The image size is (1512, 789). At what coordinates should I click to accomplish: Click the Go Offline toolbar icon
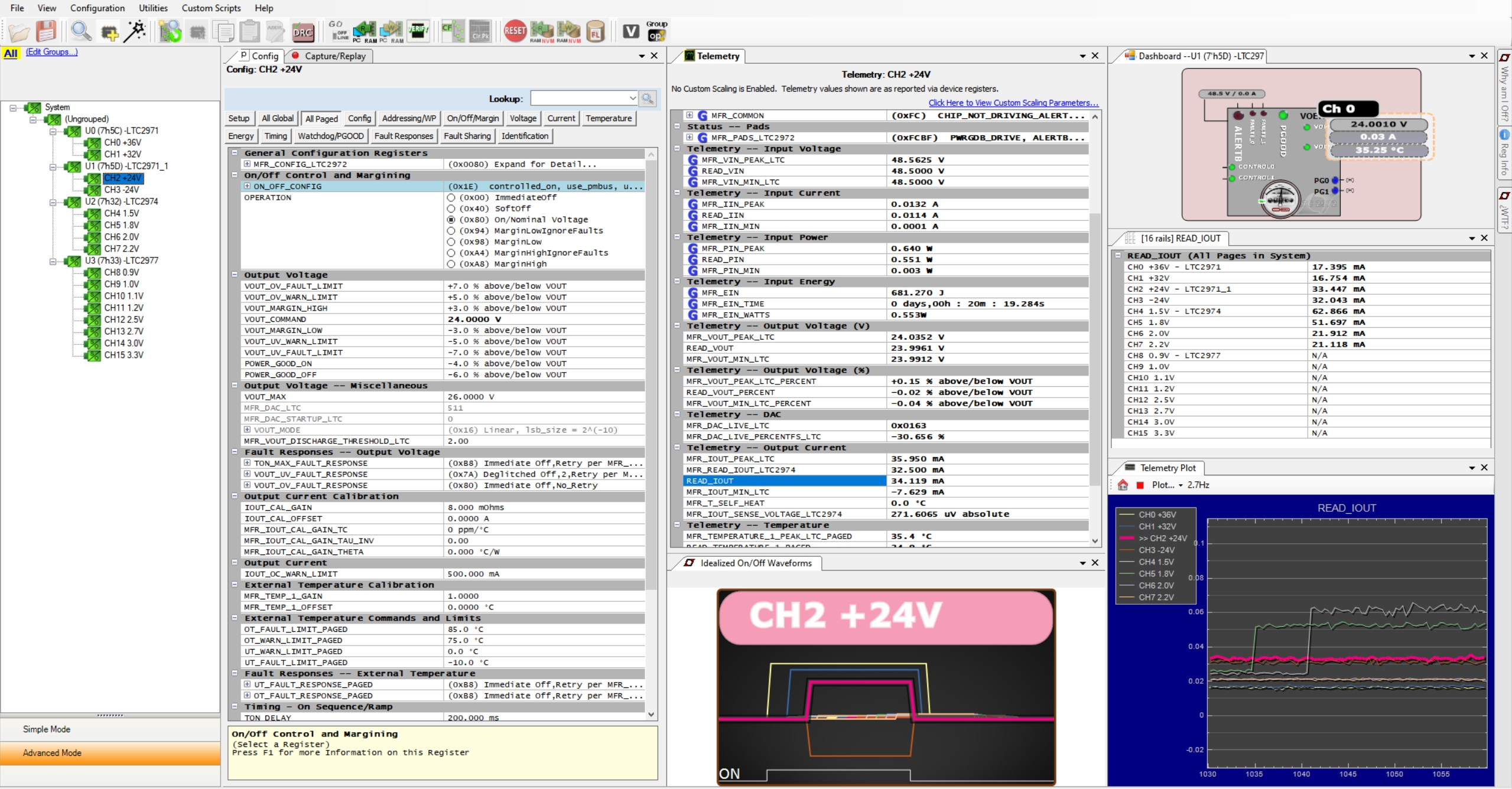coord(339,31)
